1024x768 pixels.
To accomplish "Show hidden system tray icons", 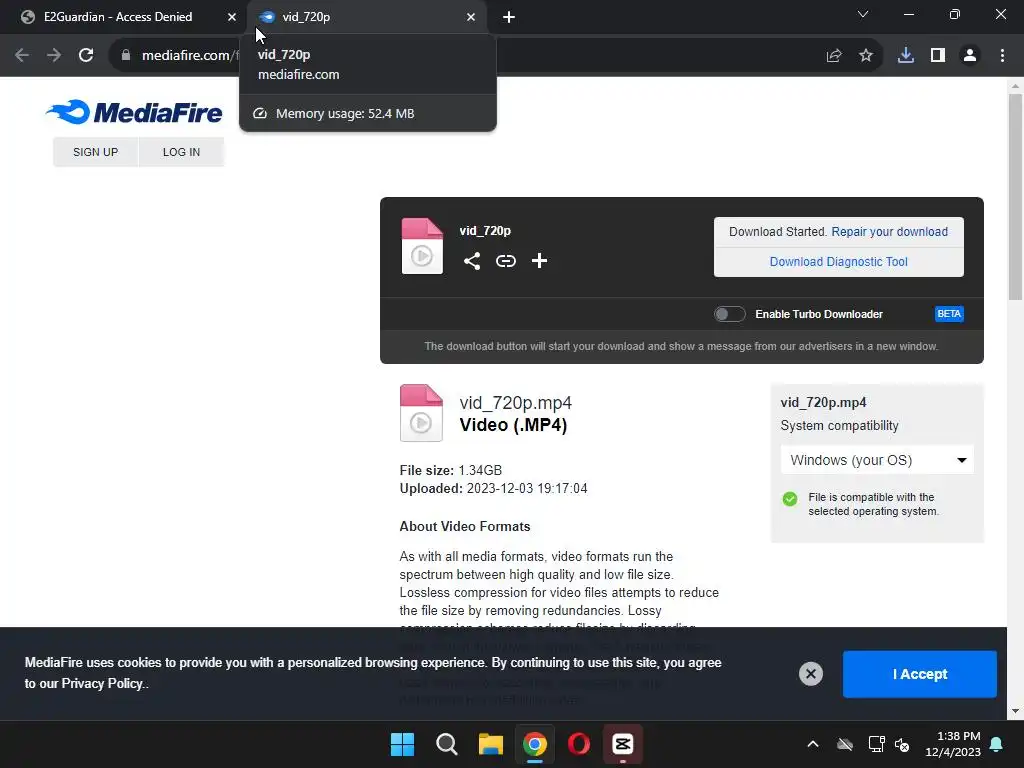I will click(813, 744).
